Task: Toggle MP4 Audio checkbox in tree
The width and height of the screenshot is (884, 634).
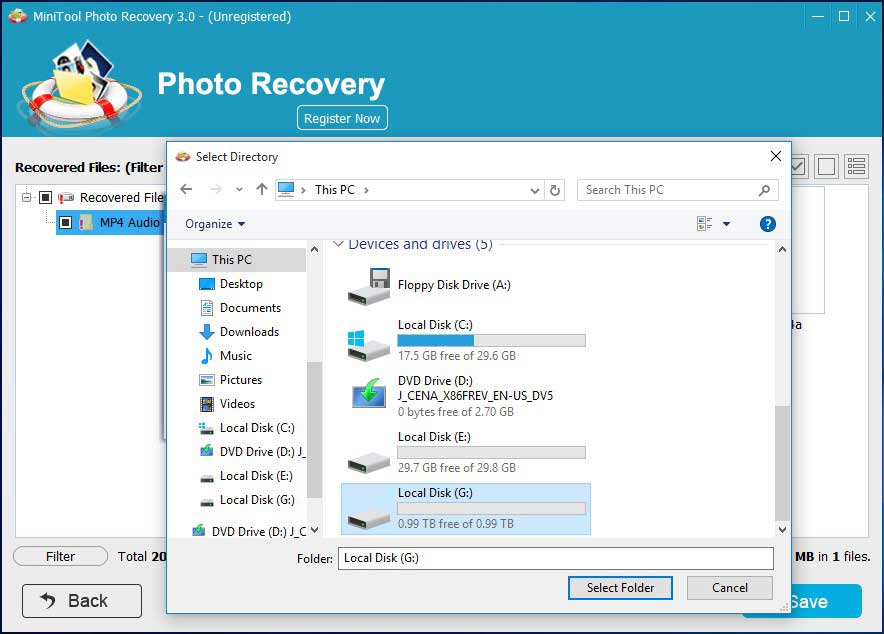Action: [65, 223]
